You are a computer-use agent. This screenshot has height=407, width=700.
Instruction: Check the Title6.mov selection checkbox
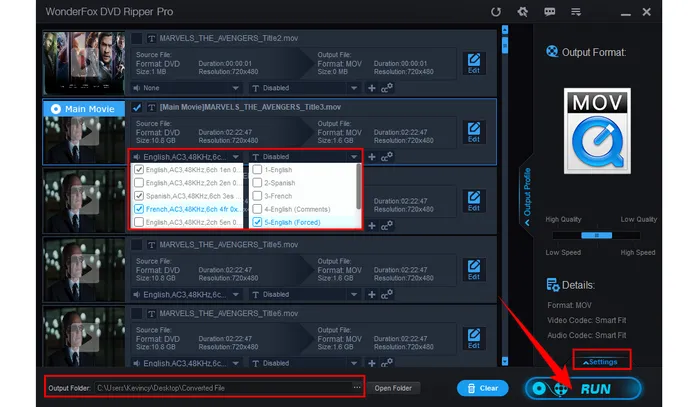[x=137, y=314]
